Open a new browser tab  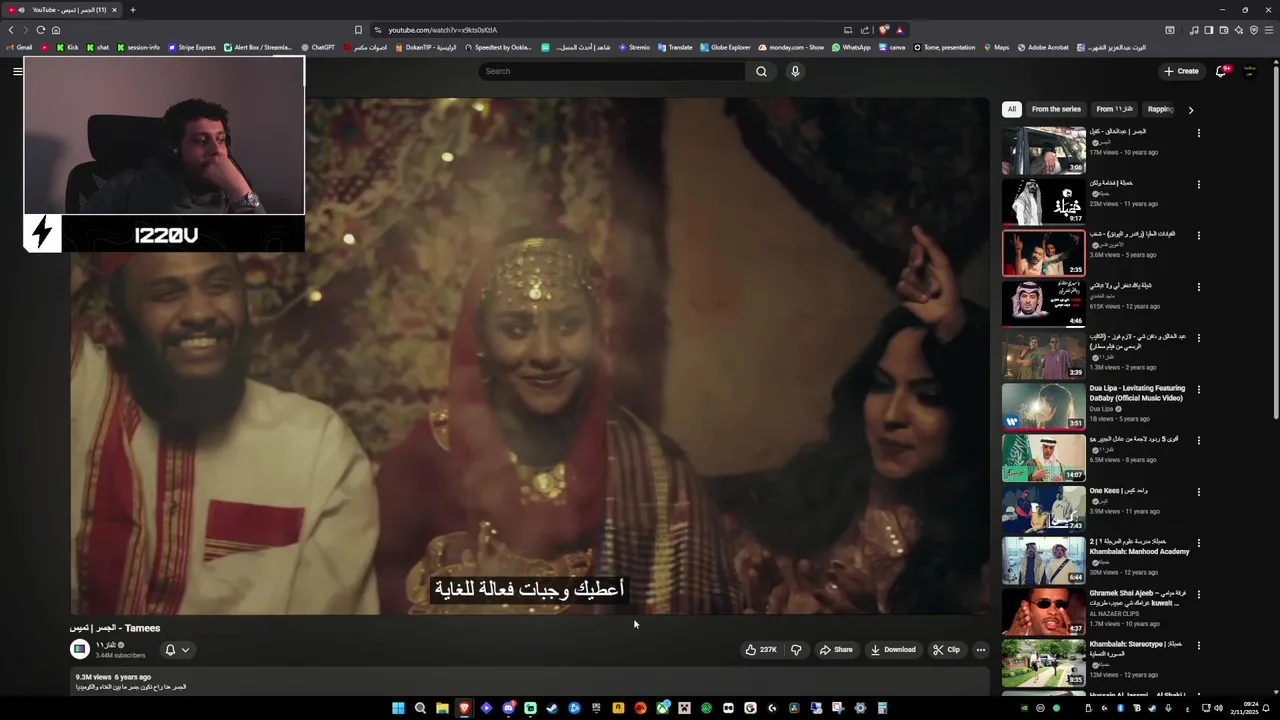click(x=132, y=10)
